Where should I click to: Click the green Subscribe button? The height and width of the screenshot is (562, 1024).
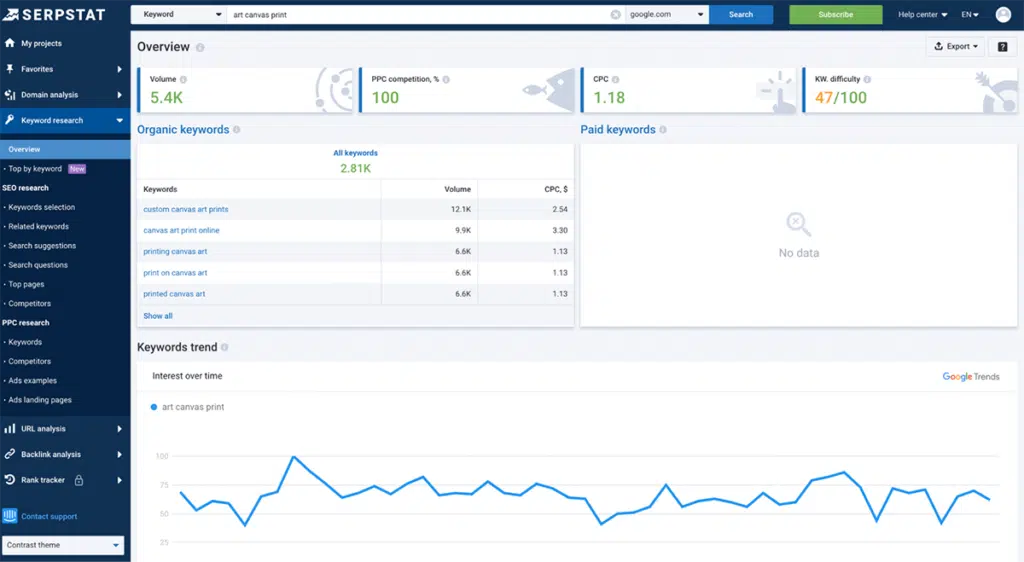835,15
